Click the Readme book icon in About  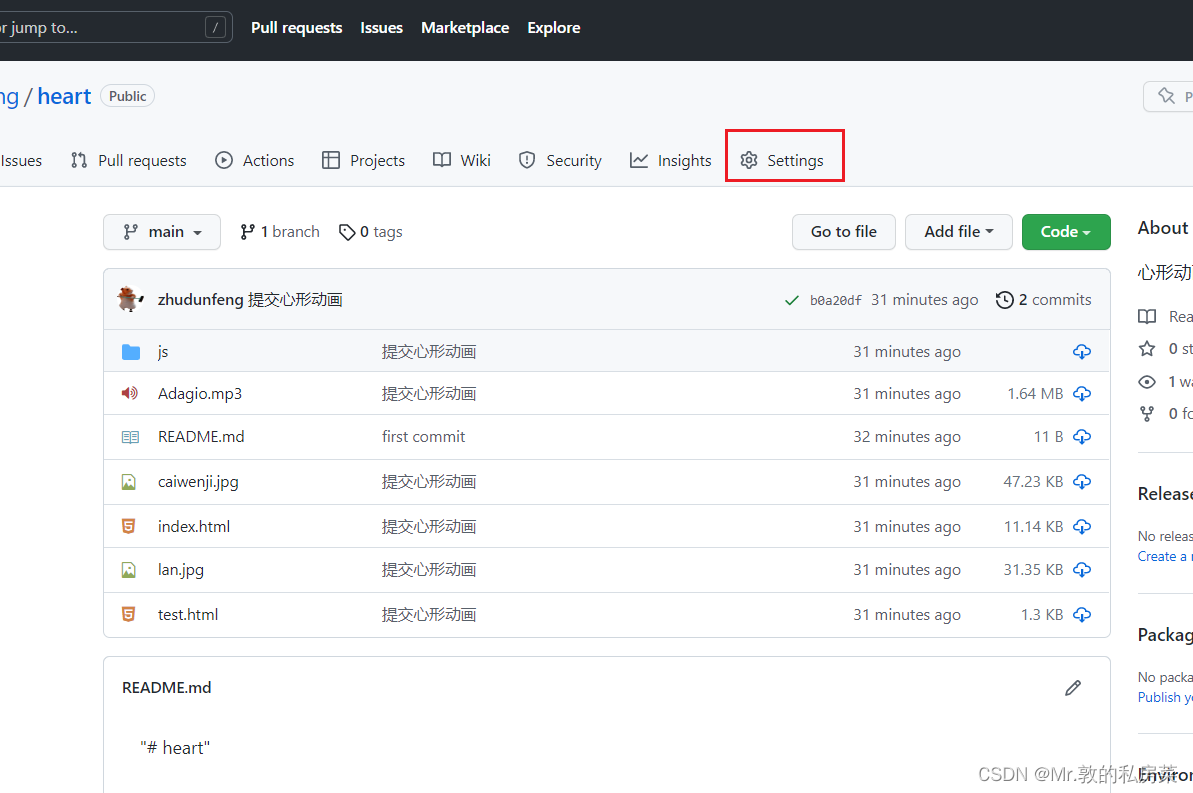point(1147,317)
